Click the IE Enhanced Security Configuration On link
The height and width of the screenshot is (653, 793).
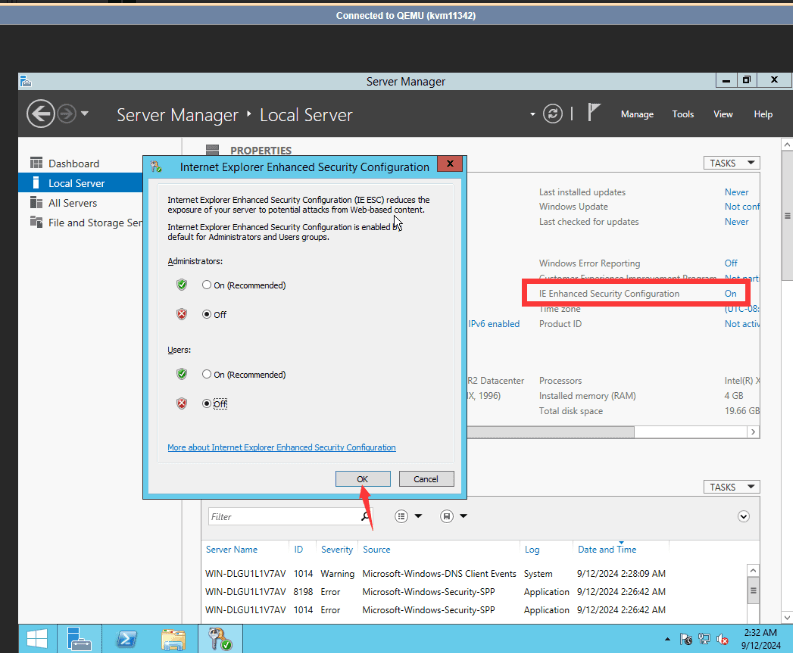click(x=730, y=293)
